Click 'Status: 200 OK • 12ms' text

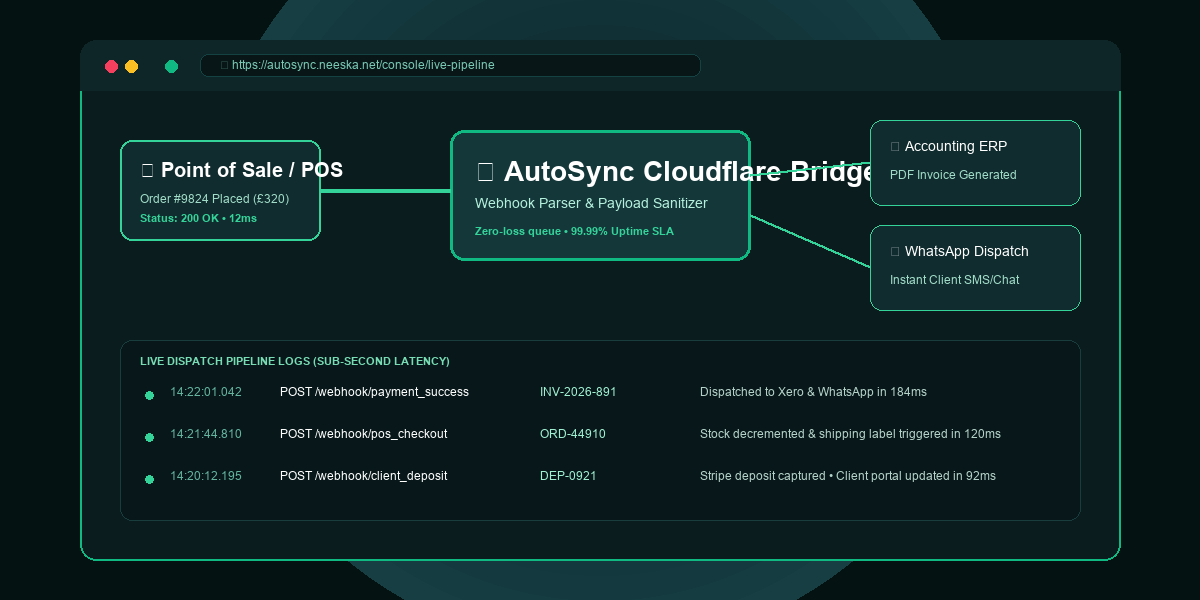coord(198,218)
